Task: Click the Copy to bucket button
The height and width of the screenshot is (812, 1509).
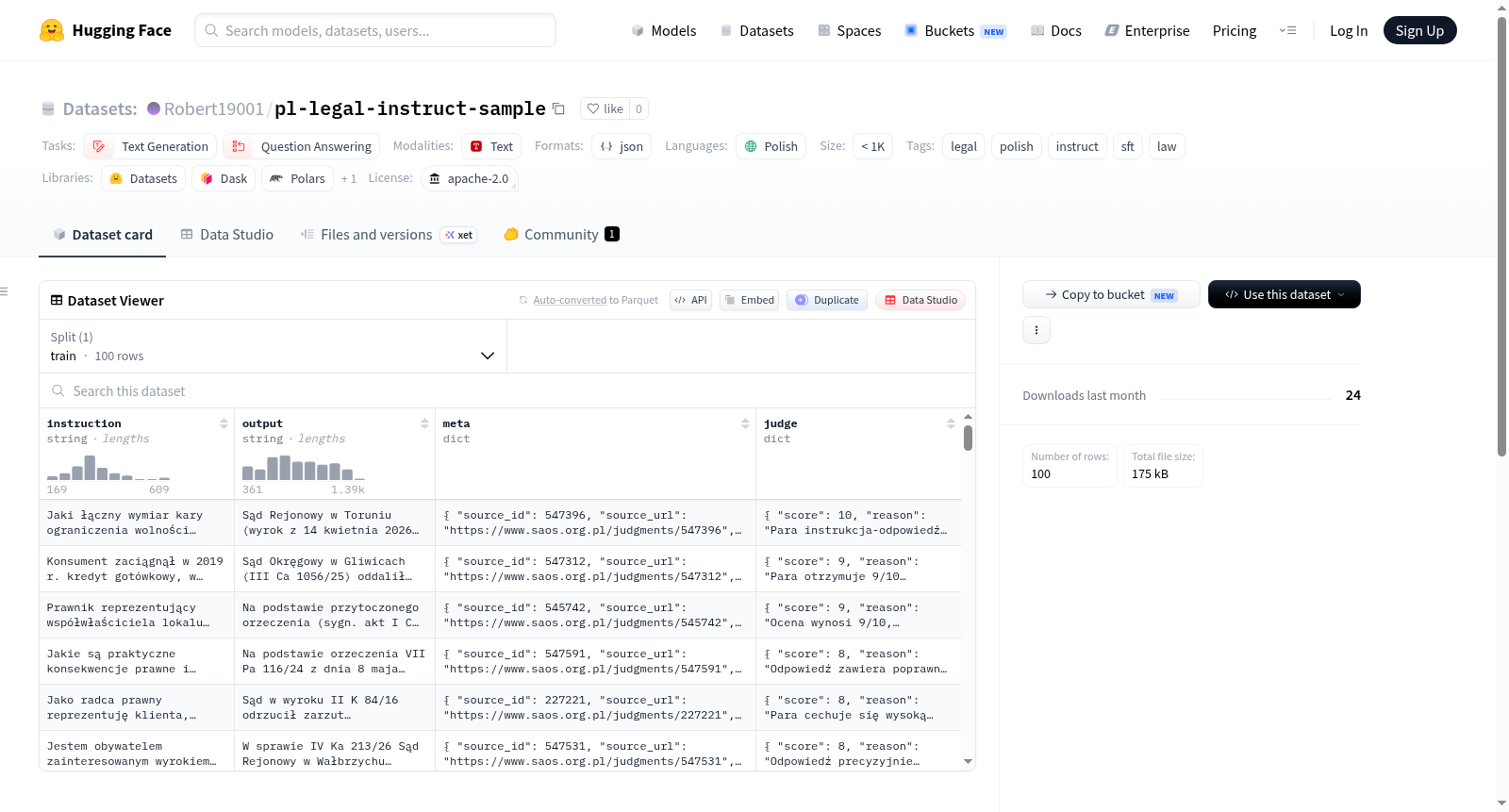Action: tap(1111, 294)
